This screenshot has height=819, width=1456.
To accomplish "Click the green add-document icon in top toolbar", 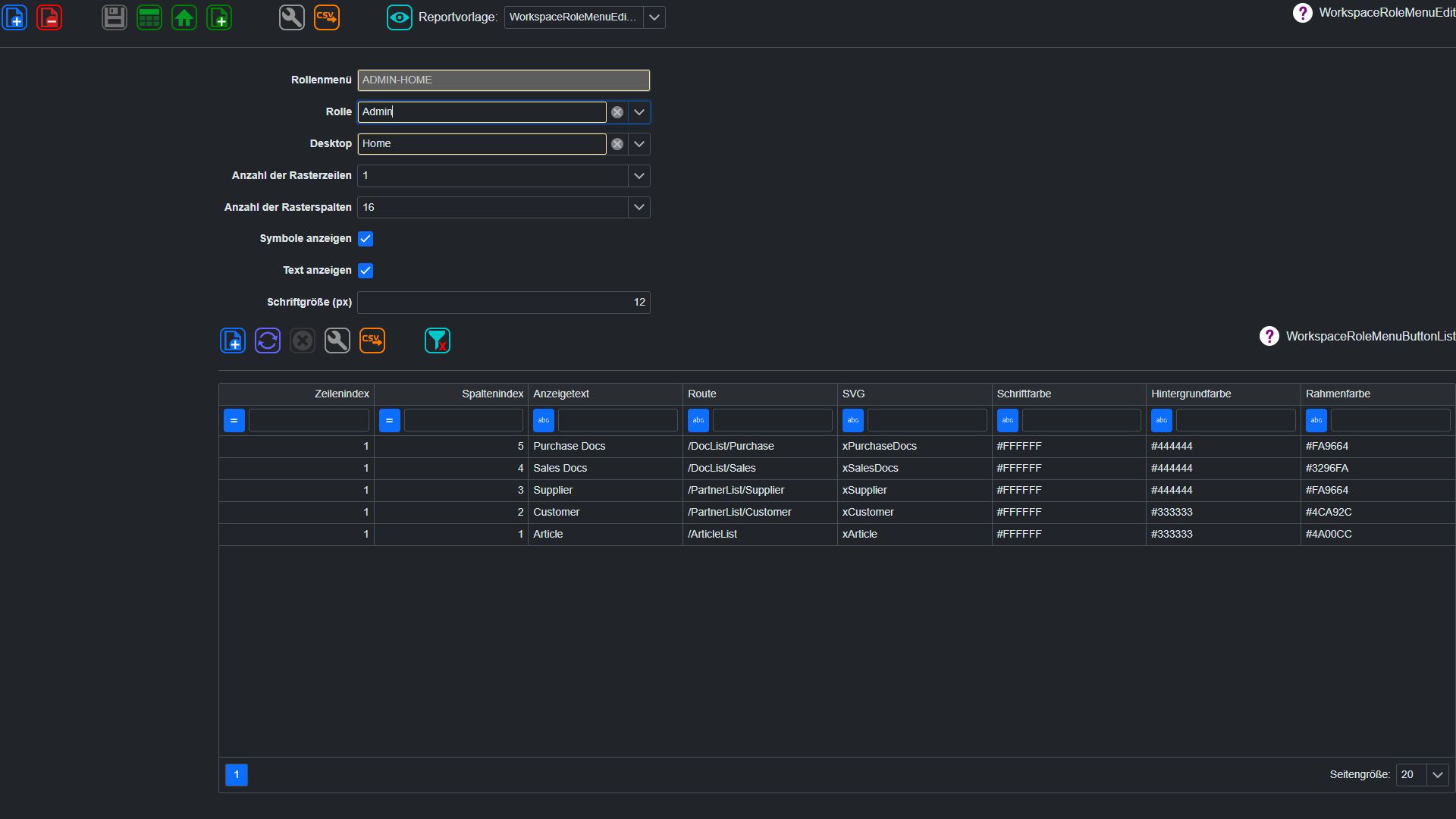I will coord(219,17).
